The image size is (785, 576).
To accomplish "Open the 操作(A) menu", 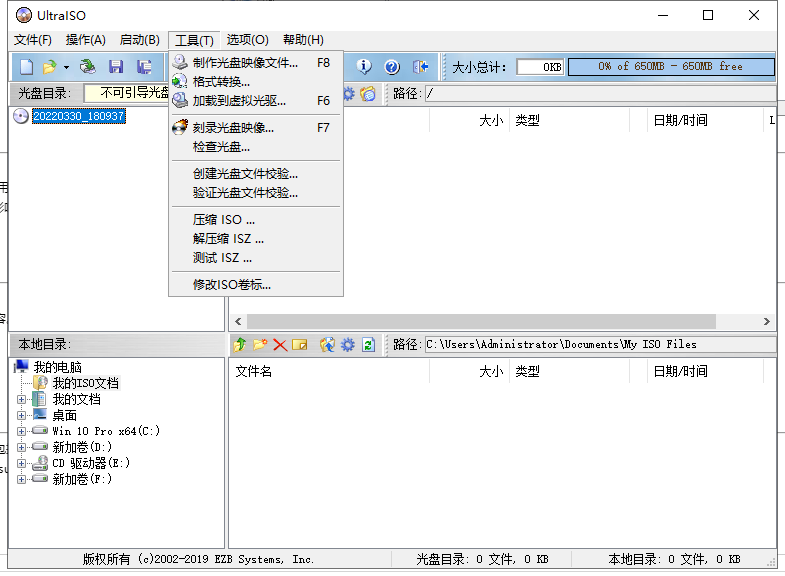I will 86,40.
